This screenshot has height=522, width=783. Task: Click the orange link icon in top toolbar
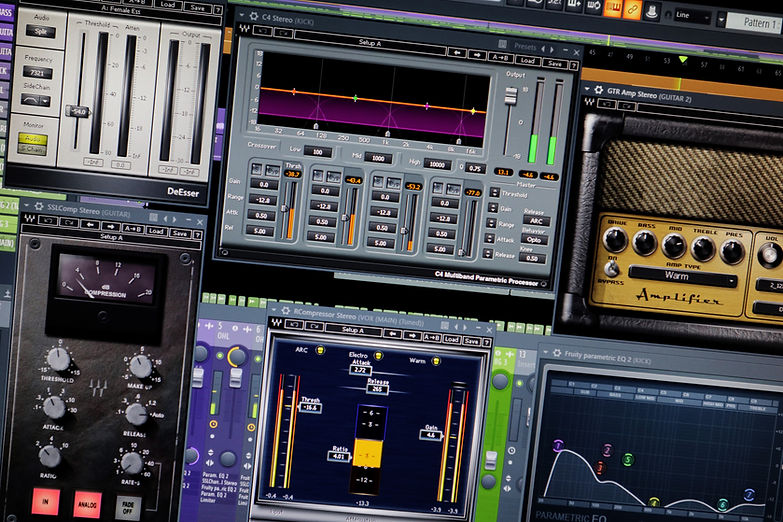point(632,10)
